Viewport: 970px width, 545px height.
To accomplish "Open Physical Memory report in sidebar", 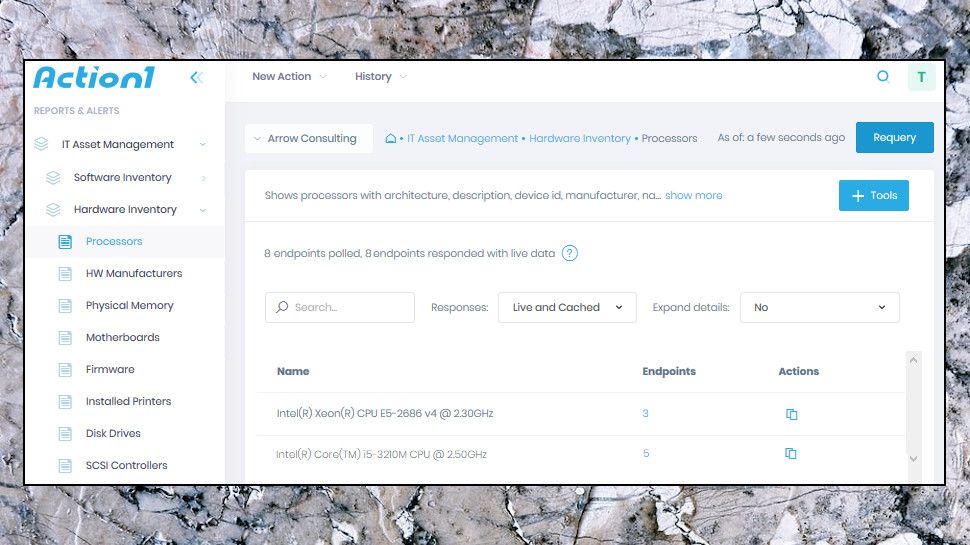I will [x=129, y=306].
